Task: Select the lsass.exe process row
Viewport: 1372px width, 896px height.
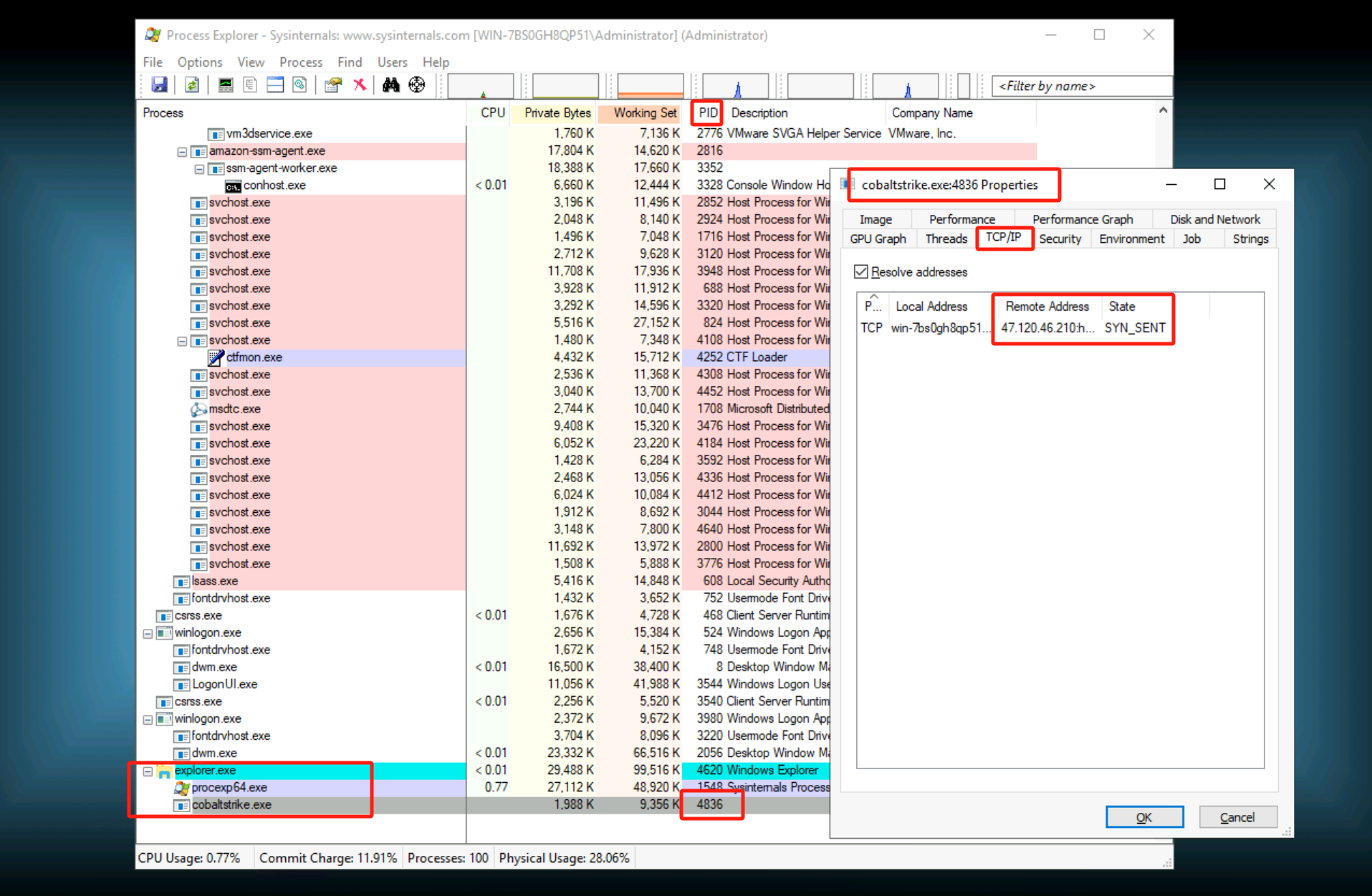Action: click(x=483, y=581)
